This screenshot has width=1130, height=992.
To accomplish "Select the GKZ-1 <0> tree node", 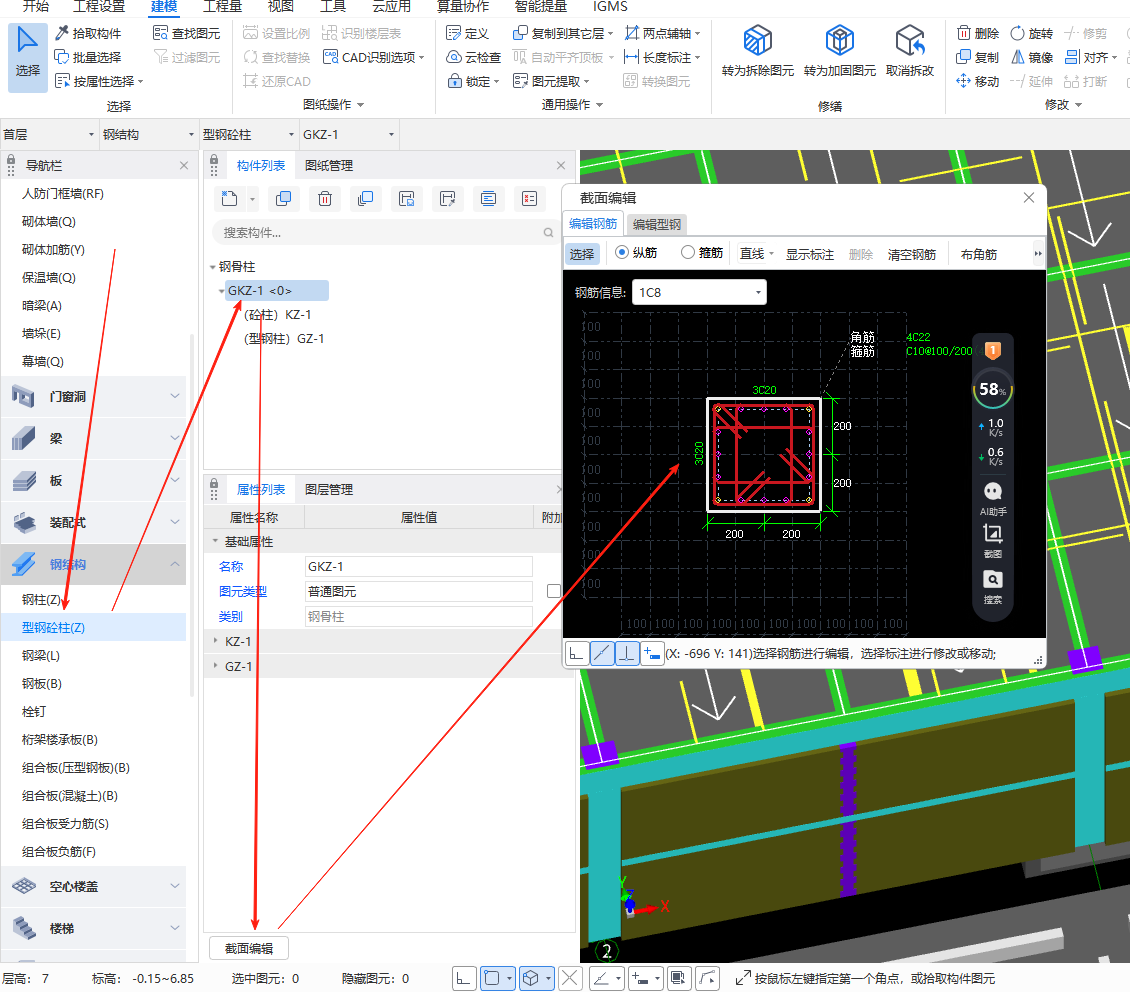I will pos(276,290).
